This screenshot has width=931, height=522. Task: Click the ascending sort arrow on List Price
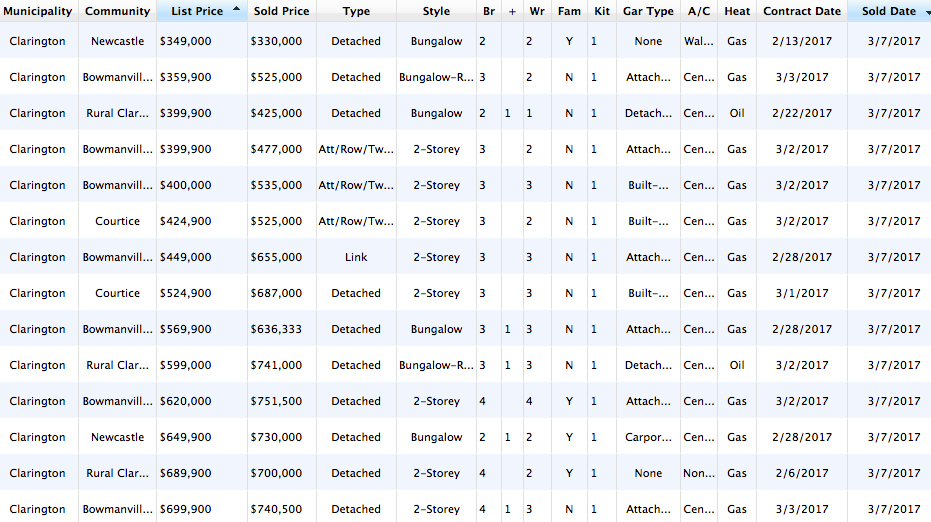pyautogui.click(x=236, y=9)
